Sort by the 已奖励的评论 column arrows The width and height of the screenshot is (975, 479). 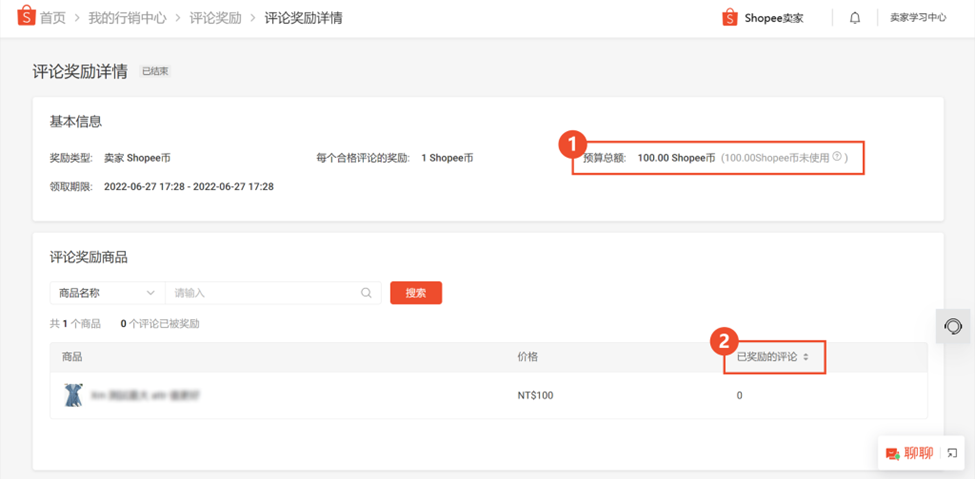click(x=805, y=357)
